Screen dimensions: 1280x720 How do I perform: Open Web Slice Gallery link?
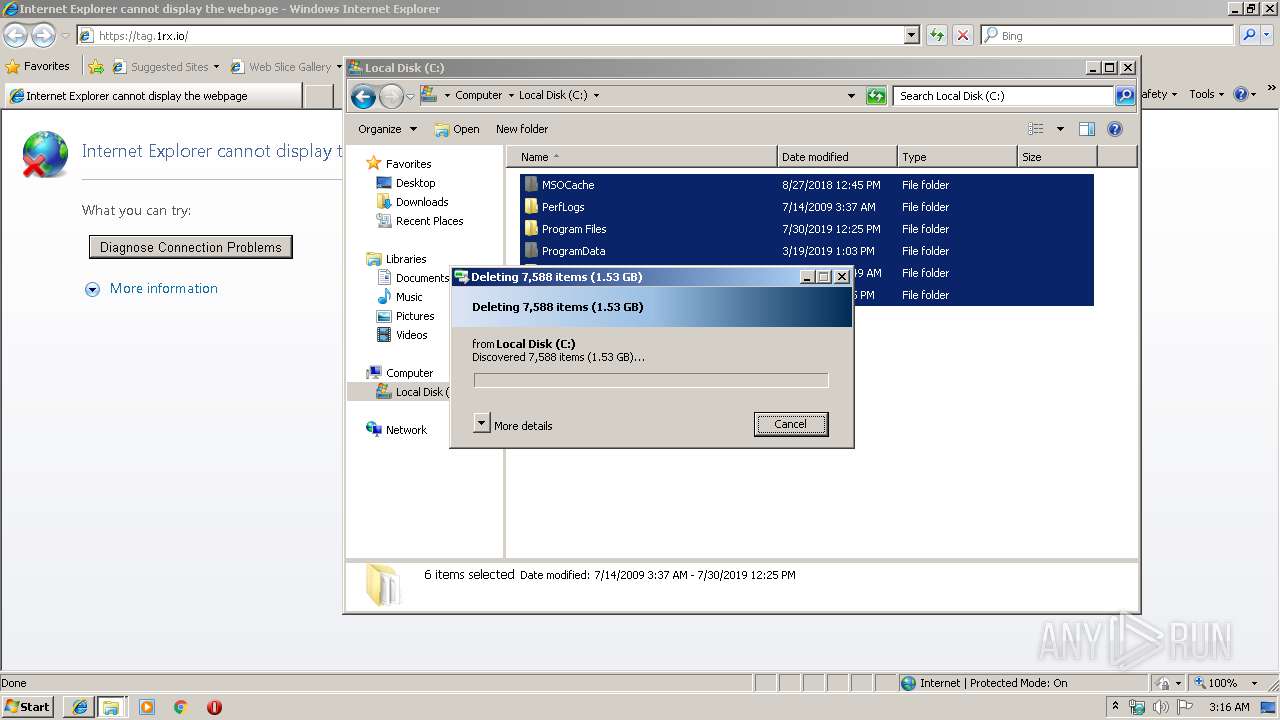click(287, 67)
